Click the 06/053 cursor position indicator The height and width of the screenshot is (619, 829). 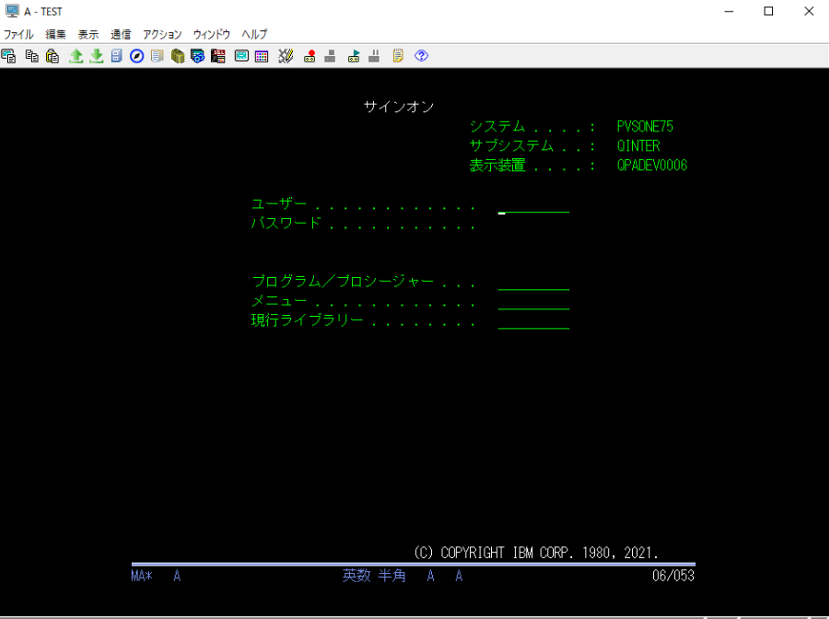point(673,576)
